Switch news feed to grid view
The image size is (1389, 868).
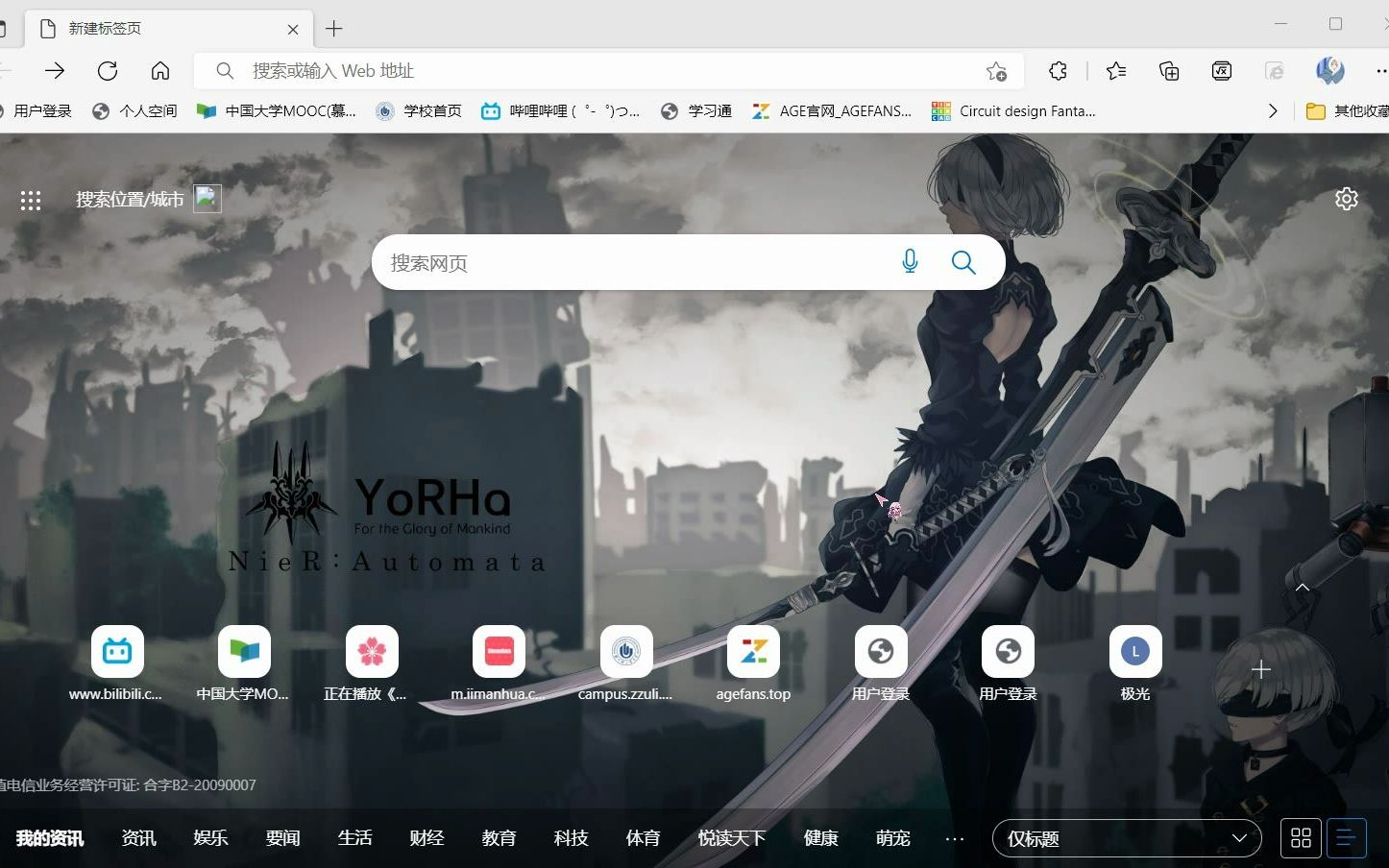[1300, 837]
